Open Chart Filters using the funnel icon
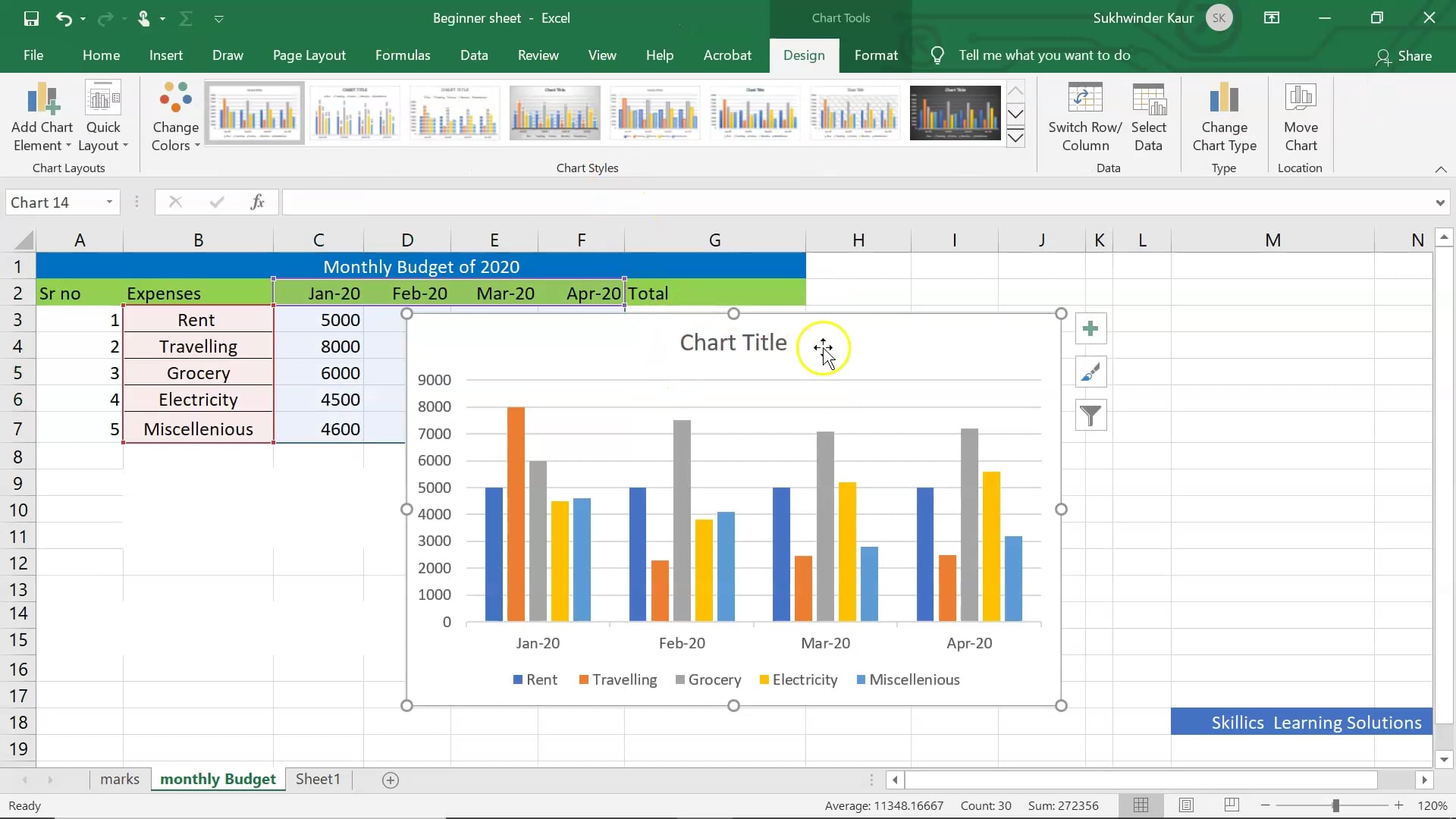Viewport: 1456px width, 819px height. 1091,416
